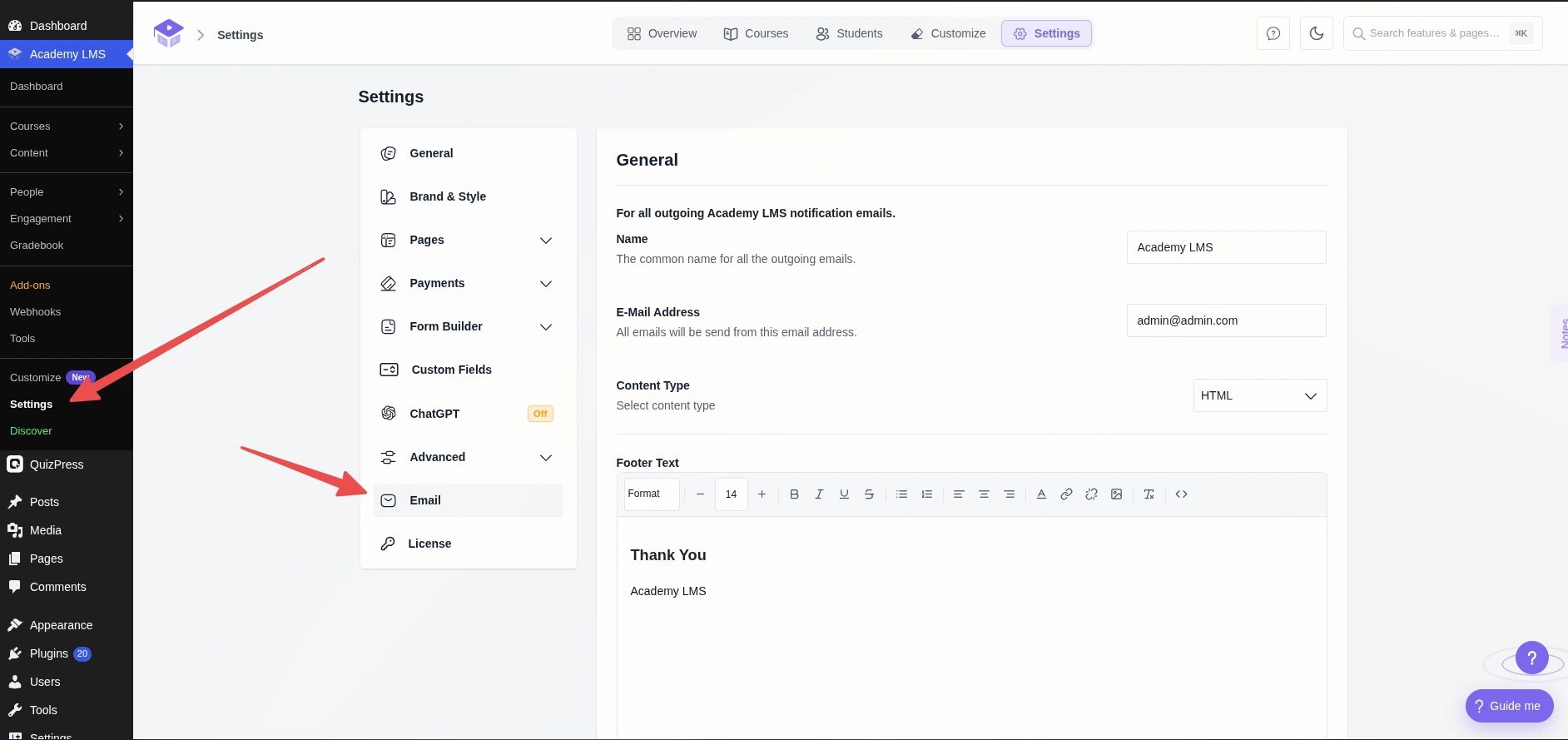This screenshot has width=1568, height=740.
Task: Increase font size with plus button
Action: click(x=762, y=494)
